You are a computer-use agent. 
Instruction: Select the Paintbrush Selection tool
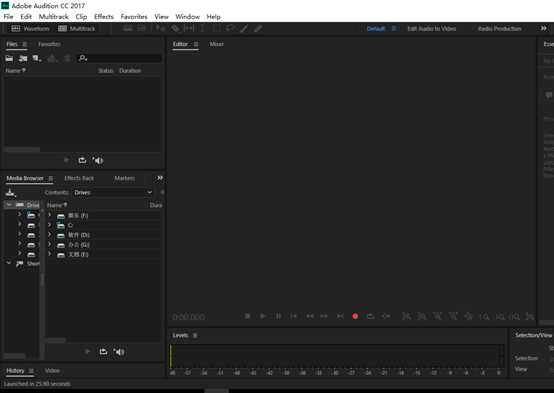pyautogui.click(x=244, y=29)
